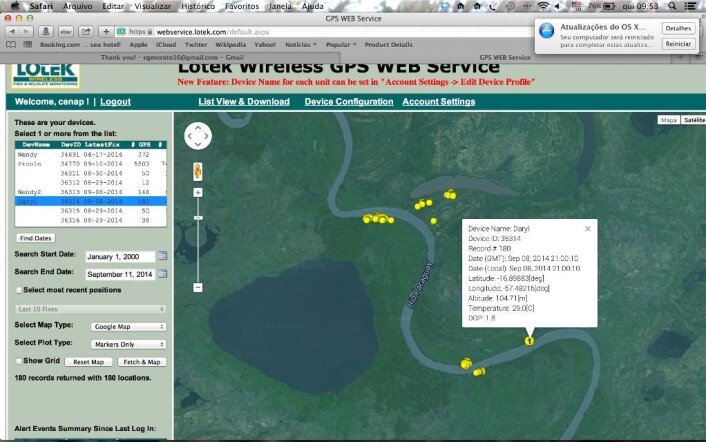Image resolution: width=706 pixels, height=442 pixels.
Task: Click the Lotek Wireless logo
Action: (45, 75)
